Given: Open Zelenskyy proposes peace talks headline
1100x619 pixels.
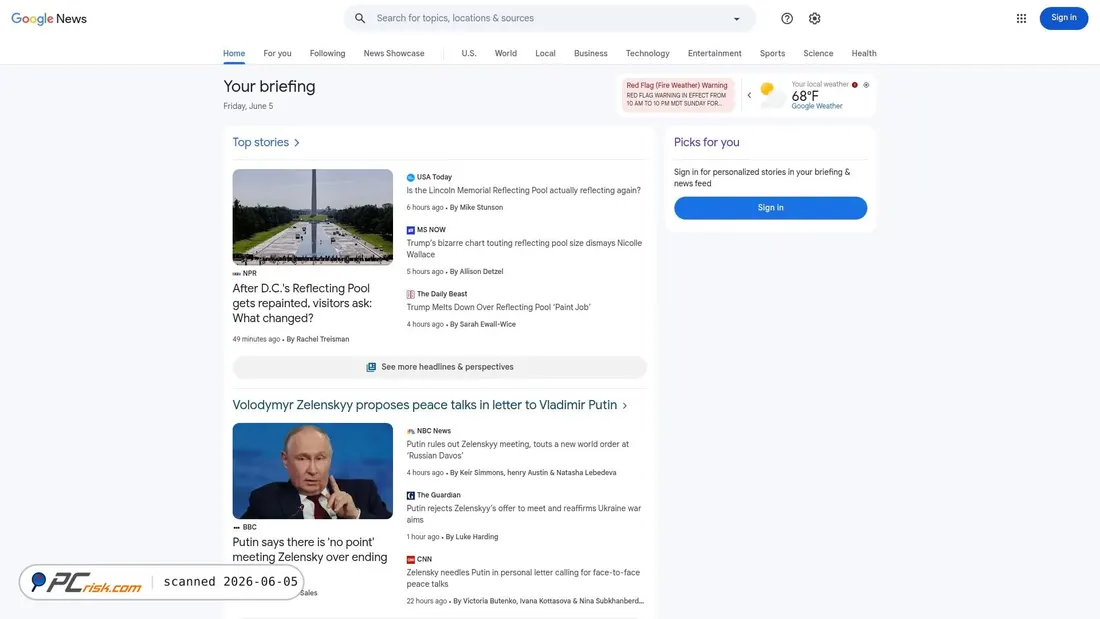Looking at the screenshot, I should click(x=424, y=406).
